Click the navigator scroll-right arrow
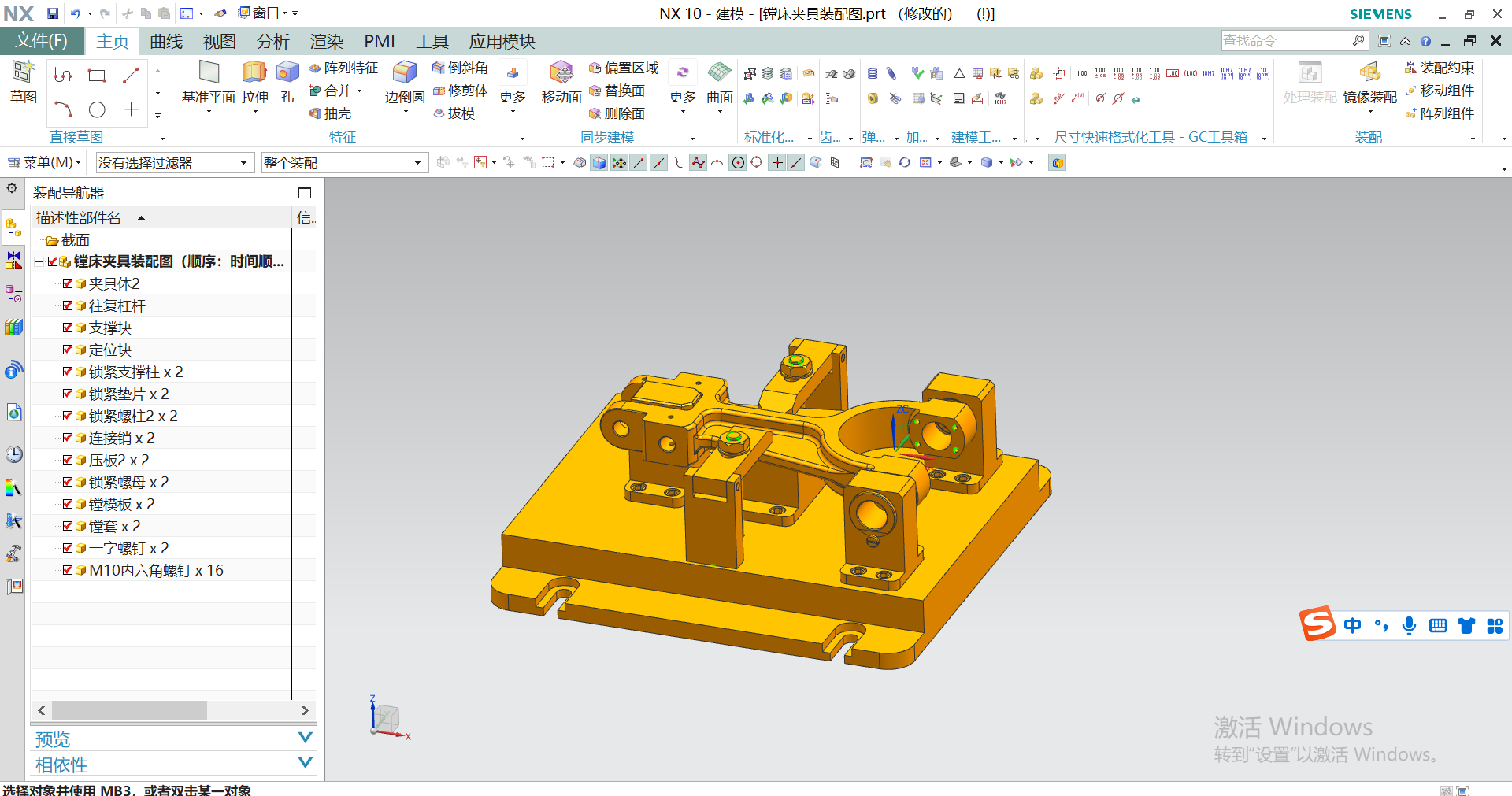1512x796 pixels. (x=305, y=710)
